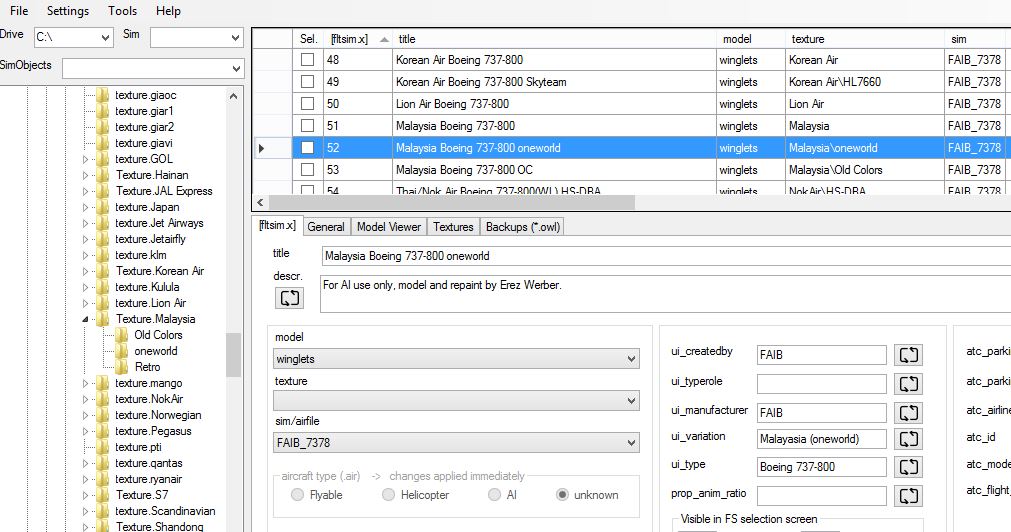1011x532 pixels.
Task: Click row header arrow for row 52
Action: tap(262, 148)
